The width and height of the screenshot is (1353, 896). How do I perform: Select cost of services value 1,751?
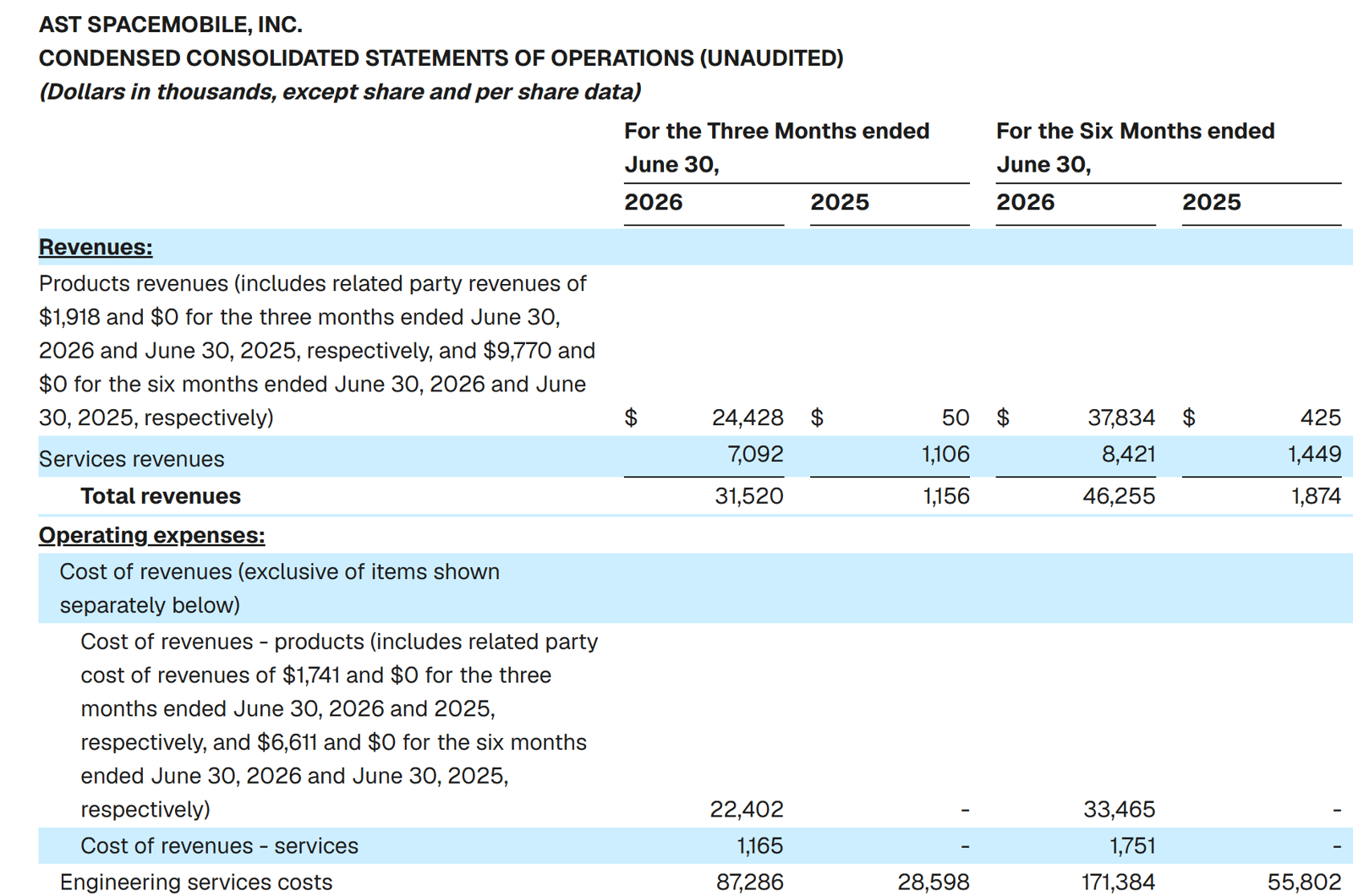point(1132,846)
